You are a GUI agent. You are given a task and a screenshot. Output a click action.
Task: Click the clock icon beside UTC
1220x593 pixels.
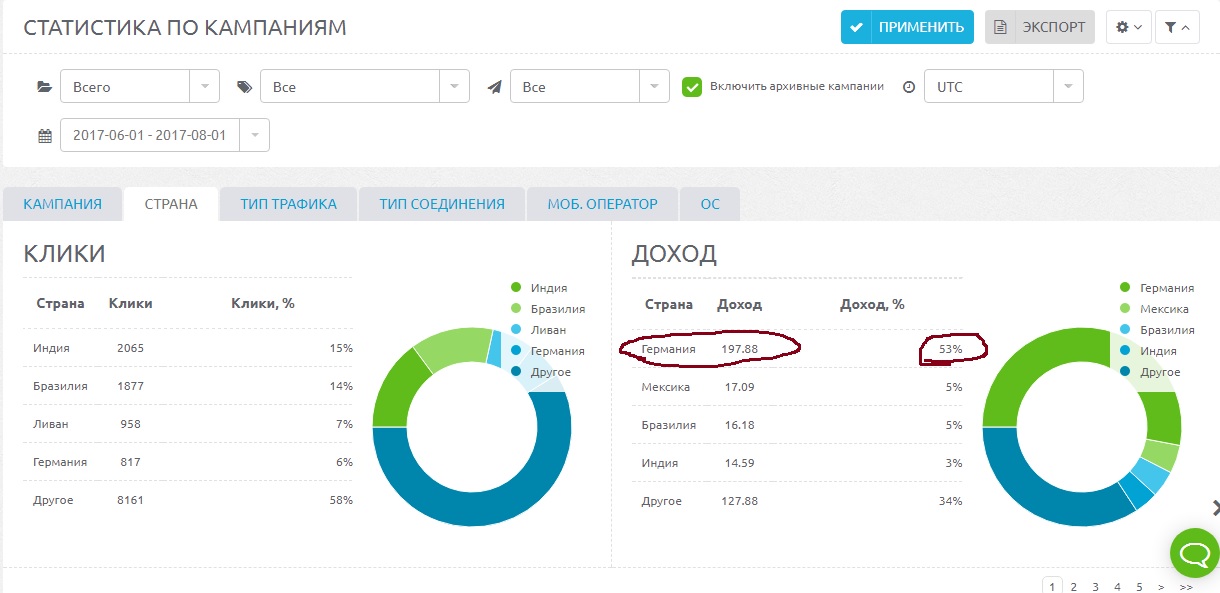click(908, 87)
